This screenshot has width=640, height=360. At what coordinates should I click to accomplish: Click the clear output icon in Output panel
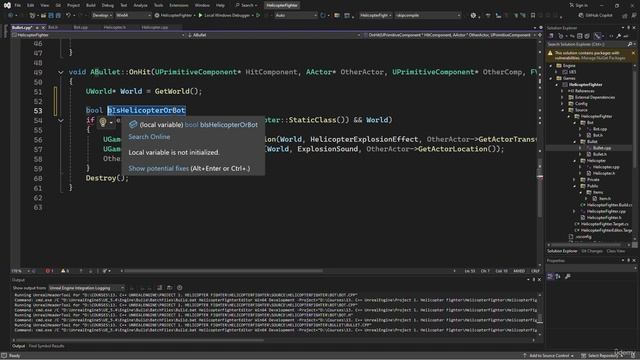(160, 288)
